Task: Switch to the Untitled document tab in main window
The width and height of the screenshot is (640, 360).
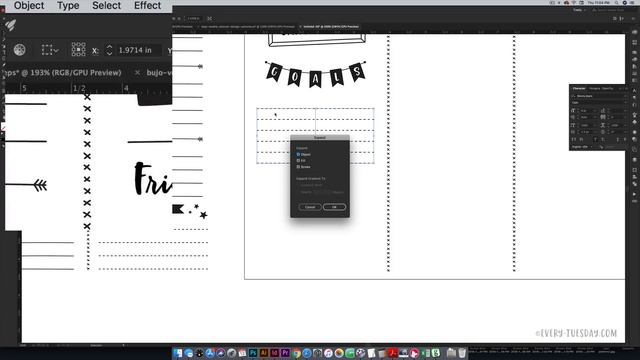Action: 330,27
